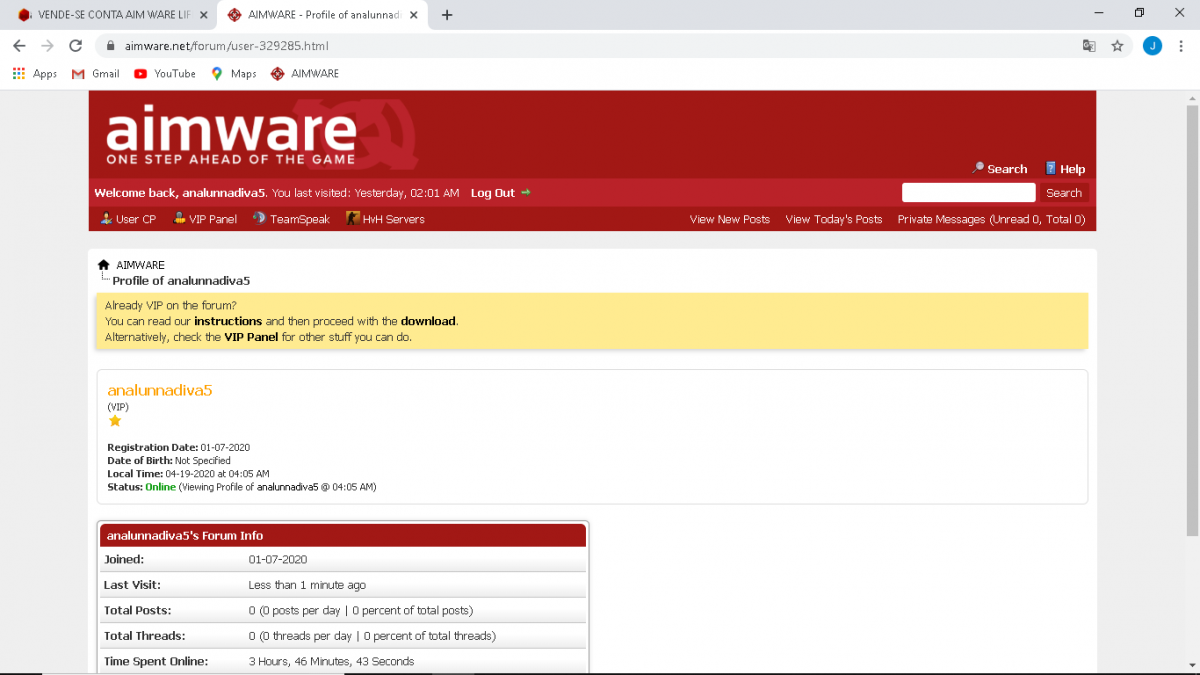The image size is (1200, 675).
Task: Switch to the VENDE-SE CONTA AIM WARE tab
Action: point(113,15)
